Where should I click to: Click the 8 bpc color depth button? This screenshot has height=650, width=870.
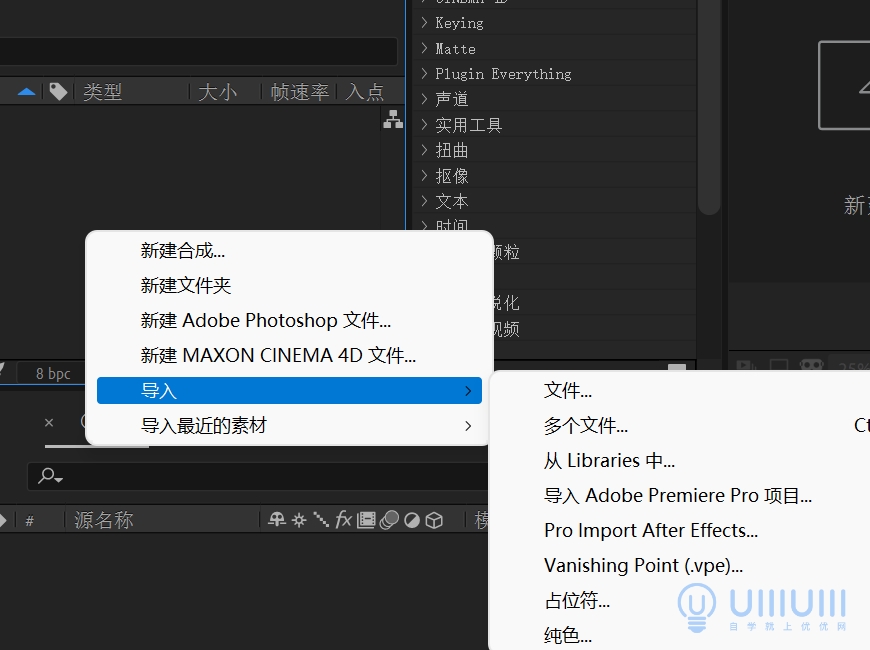[53, 374]
